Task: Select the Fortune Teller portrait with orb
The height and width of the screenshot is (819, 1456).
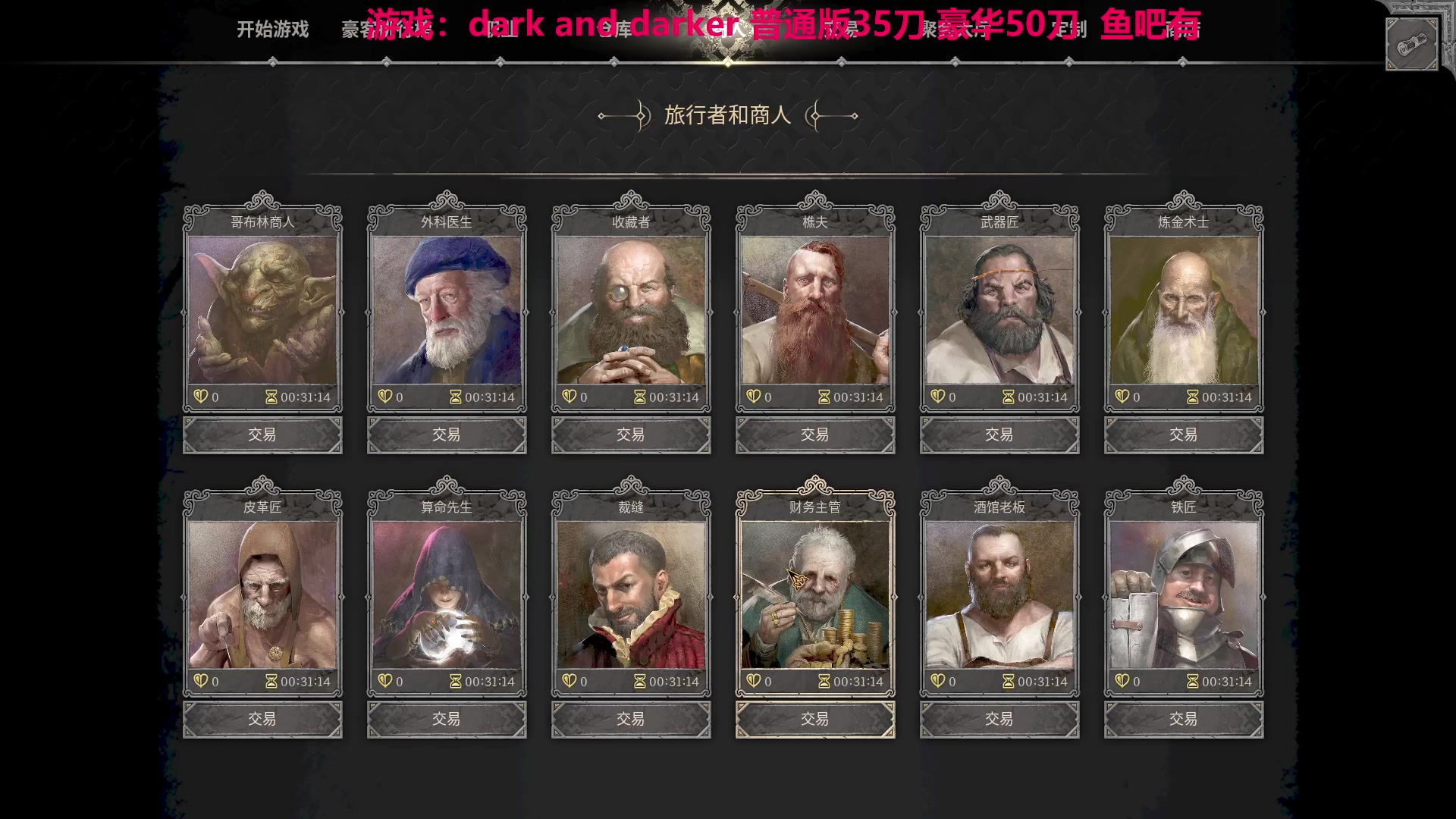Action: coord(447,595)
